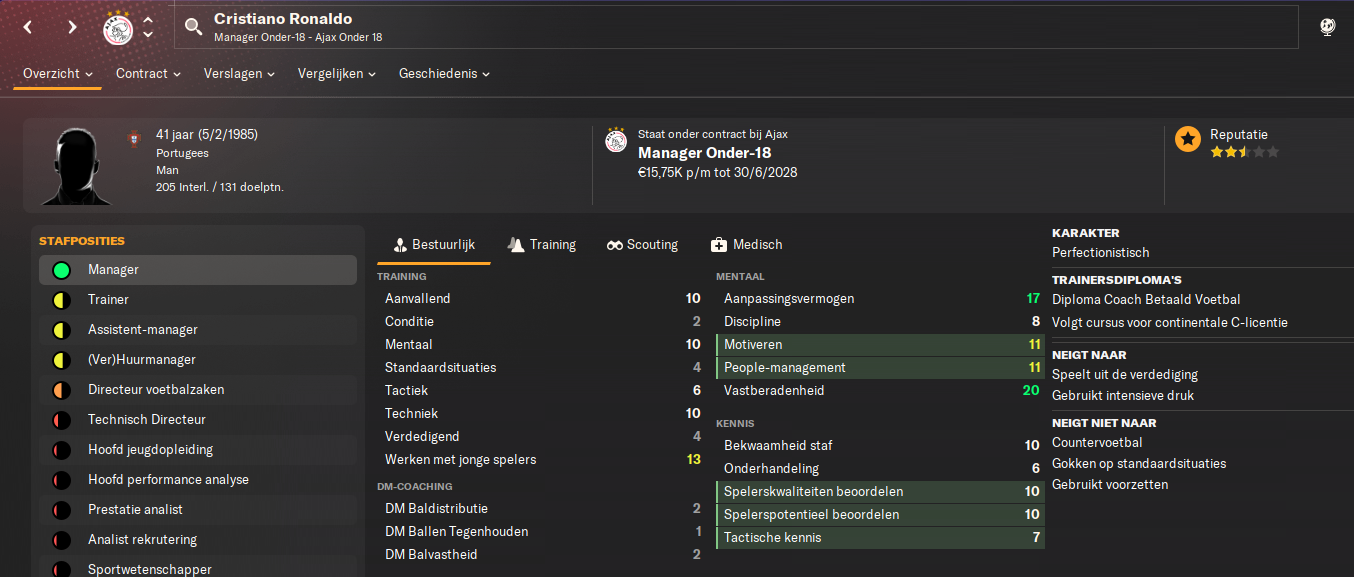This screenshot has height=577, width=1354.
Task: Switch to the Bestuurlijk tab
Action: pyautogui.click(x=434, y=245)
